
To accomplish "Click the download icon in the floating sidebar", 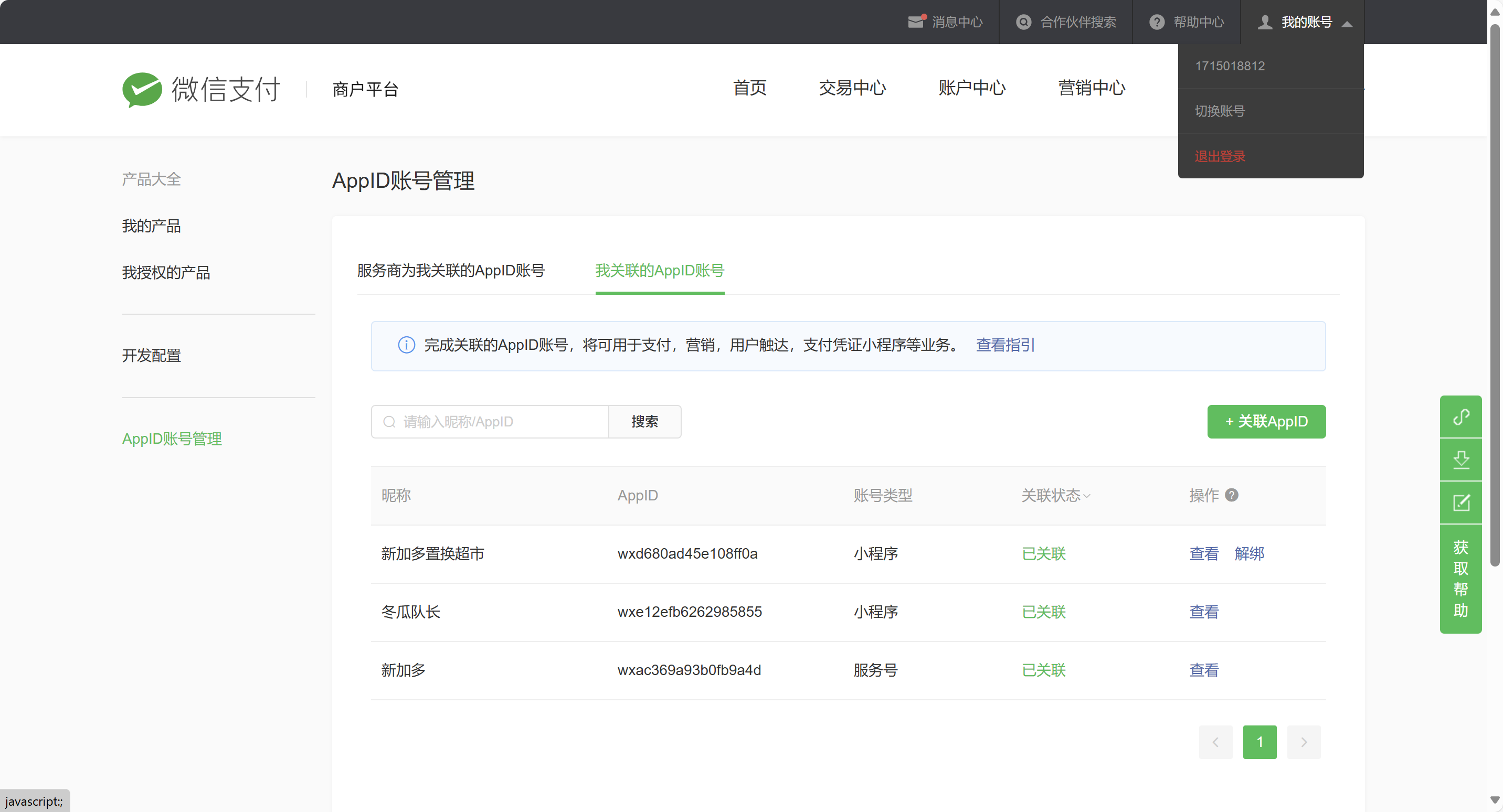I will pos(1460,460).
